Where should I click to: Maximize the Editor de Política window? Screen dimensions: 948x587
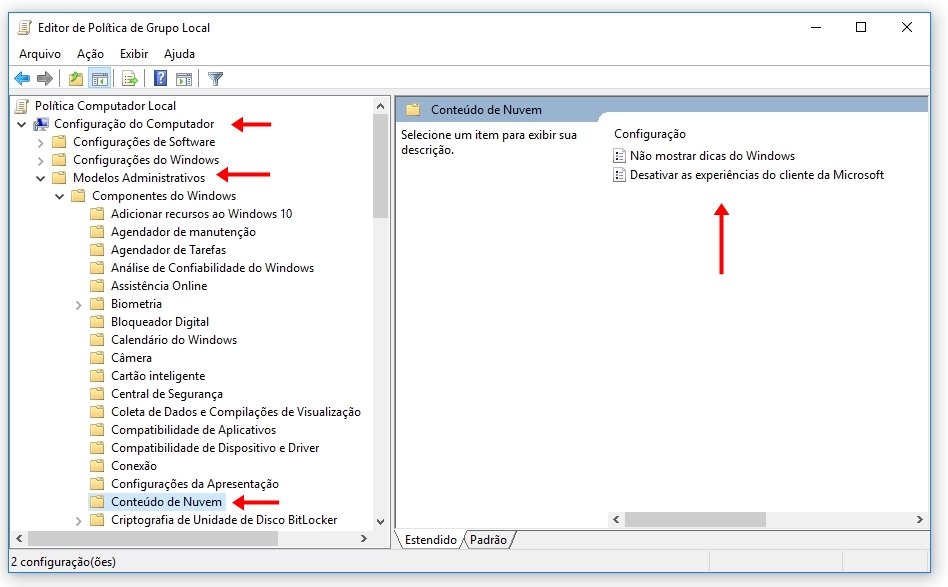click(x=861, y=27)
